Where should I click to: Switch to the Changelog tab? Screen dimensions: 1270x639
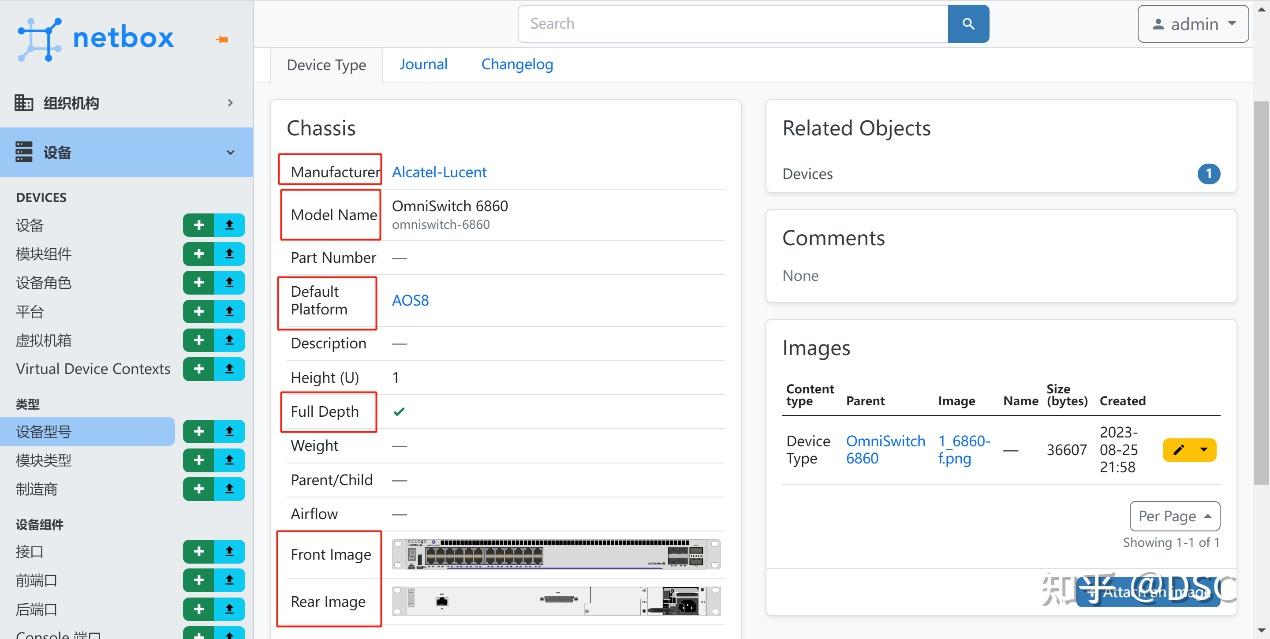point(517,64)
